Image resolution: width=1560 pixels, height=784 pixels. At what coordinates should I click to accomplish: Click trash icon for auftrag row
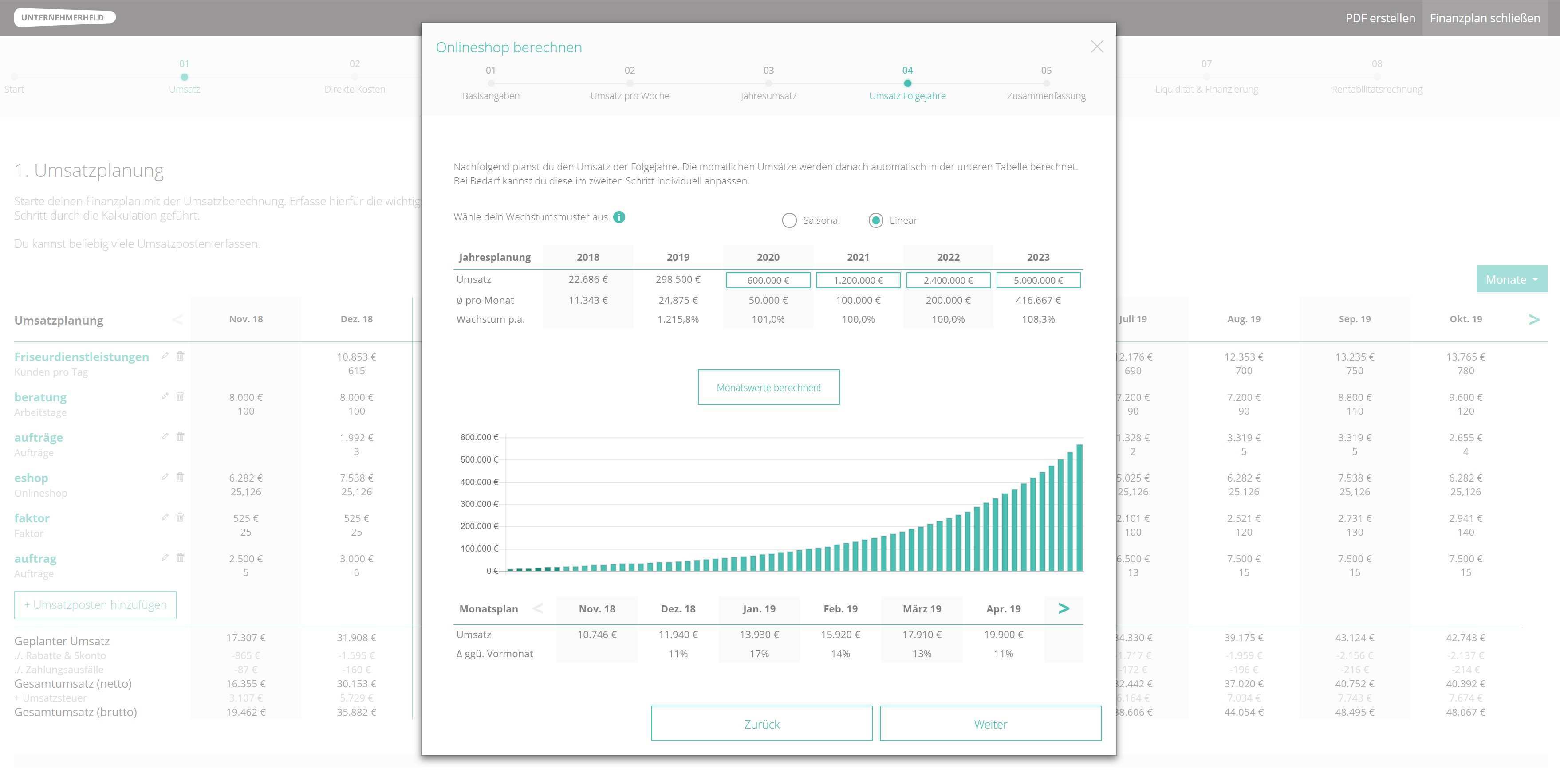click(180, 557)
